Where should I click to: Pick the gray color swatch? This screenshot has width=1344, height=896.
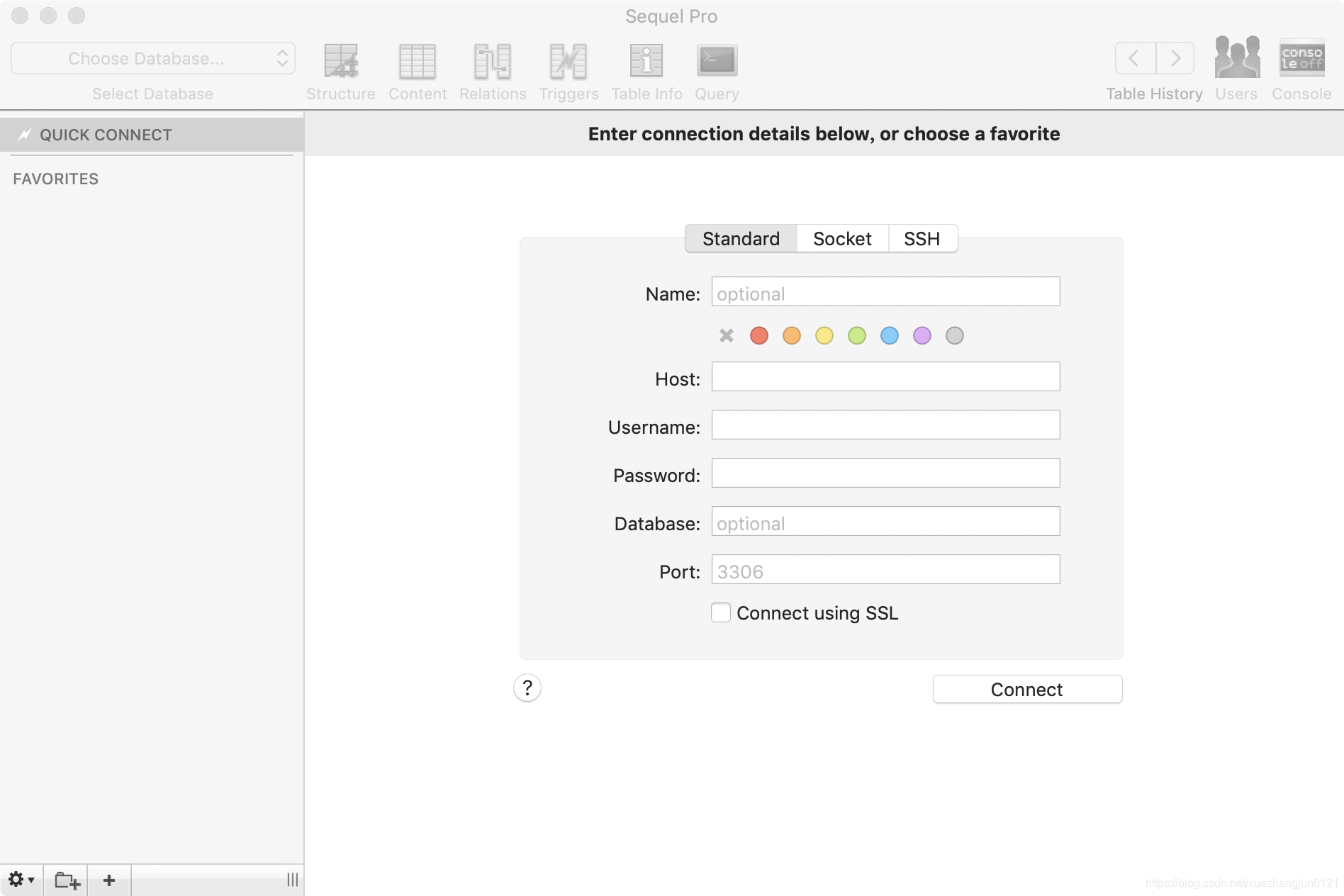pos(955,335)
